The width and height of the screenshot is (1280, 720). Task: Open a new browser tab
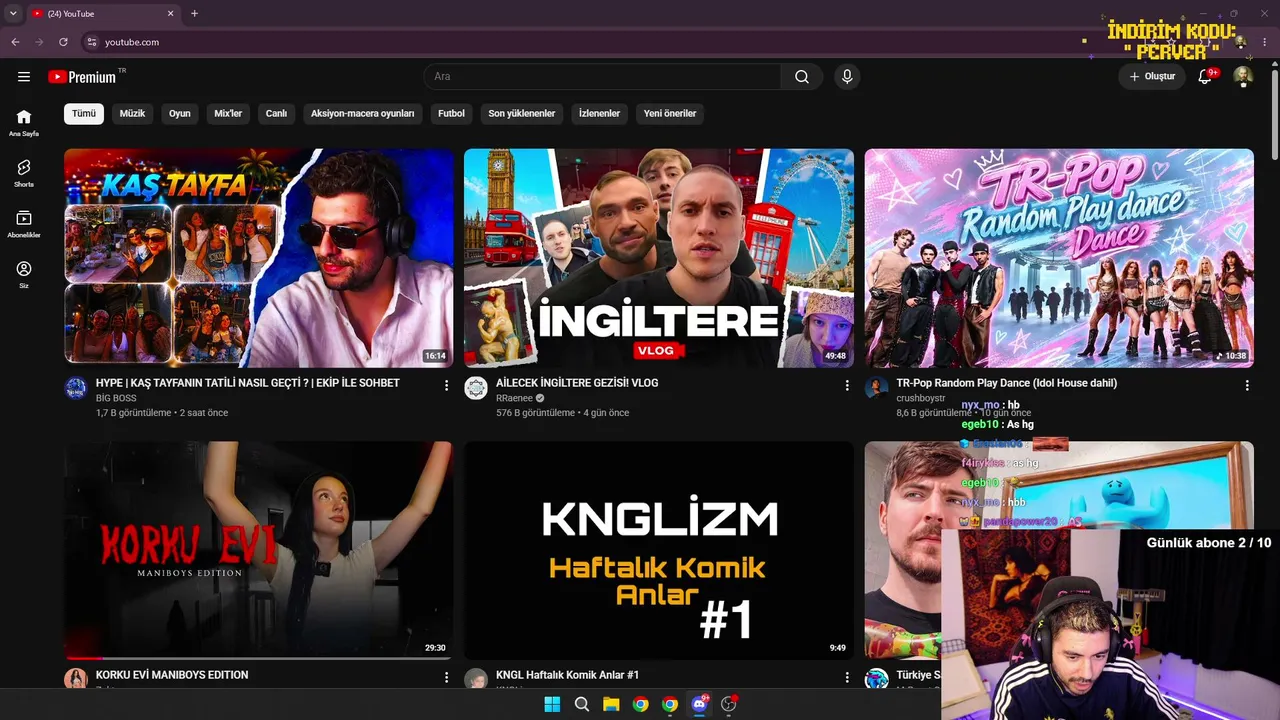click(194, 14)
